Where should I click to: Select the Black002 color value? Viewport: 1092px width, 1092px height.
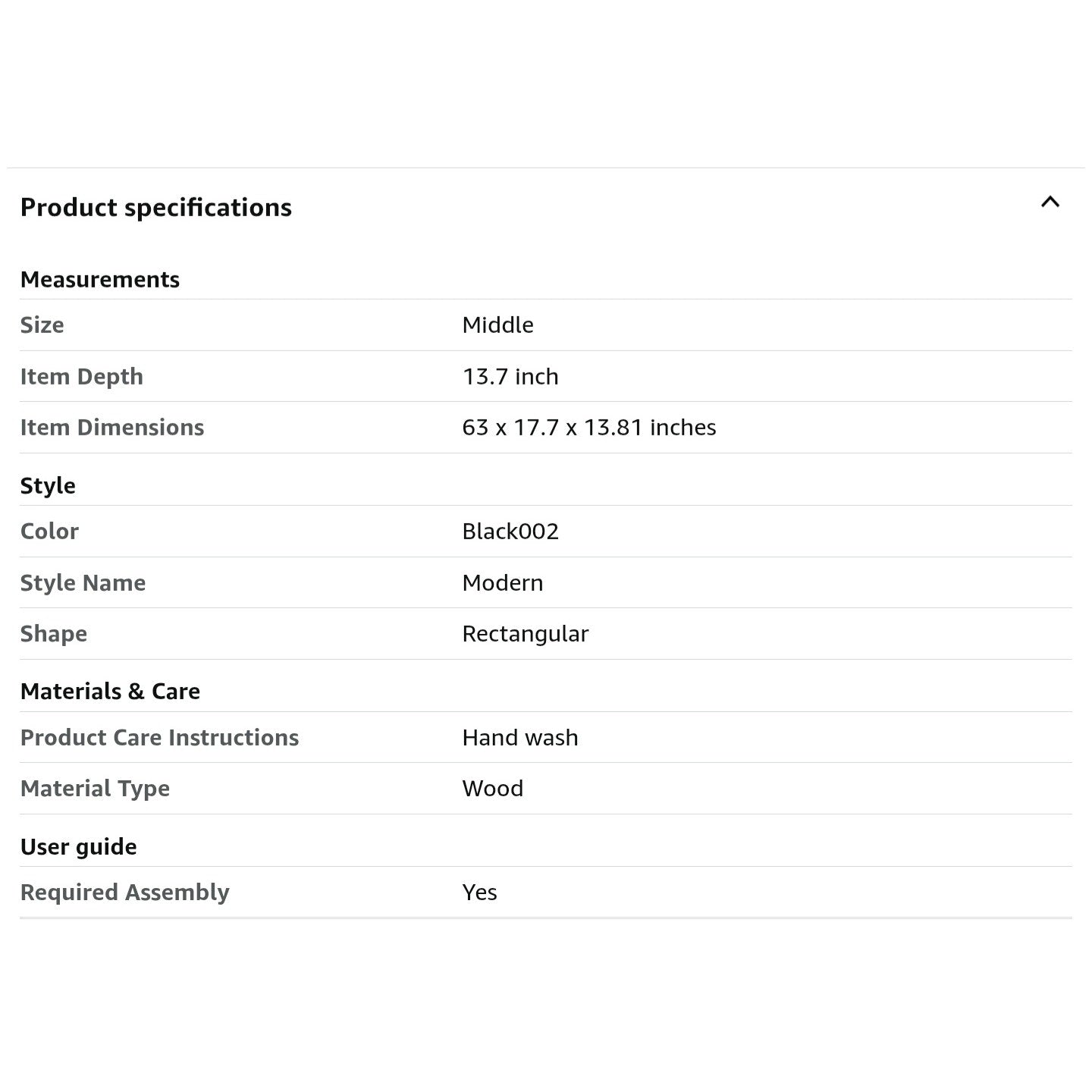[510, 532]
